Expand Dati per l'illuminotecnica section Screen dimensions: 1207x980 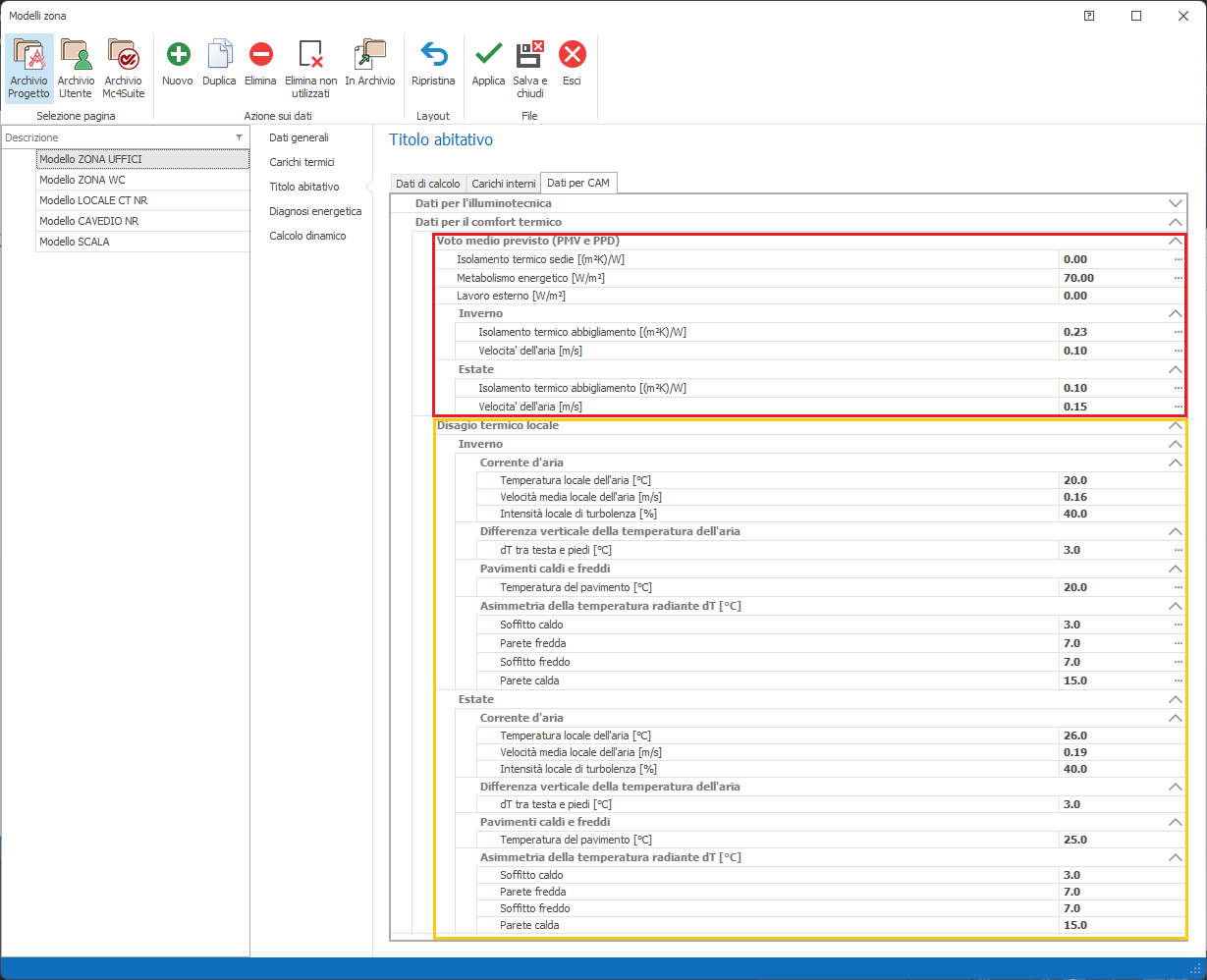point(1175,203)
